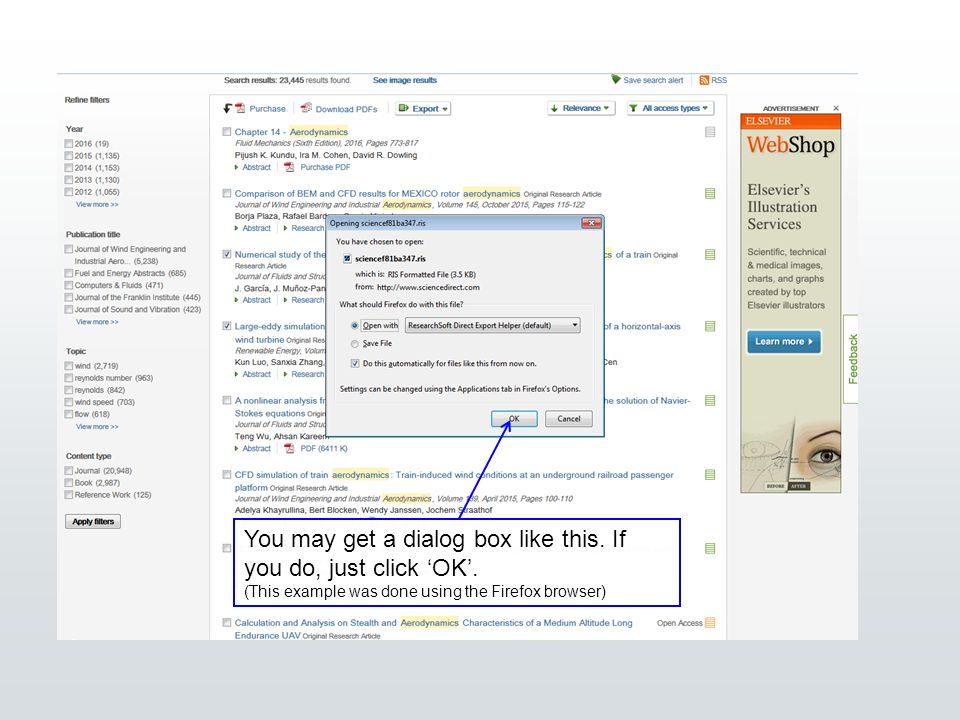Open the All access types filter dropdown

[x=670, y=108]
